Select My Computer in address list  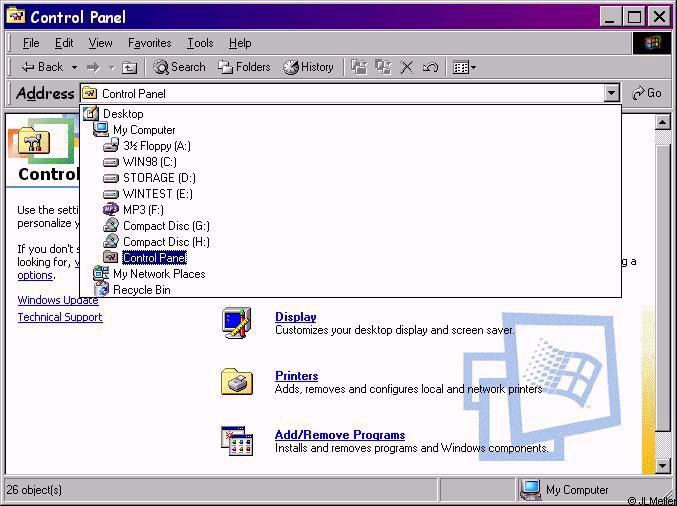[144, 130]
